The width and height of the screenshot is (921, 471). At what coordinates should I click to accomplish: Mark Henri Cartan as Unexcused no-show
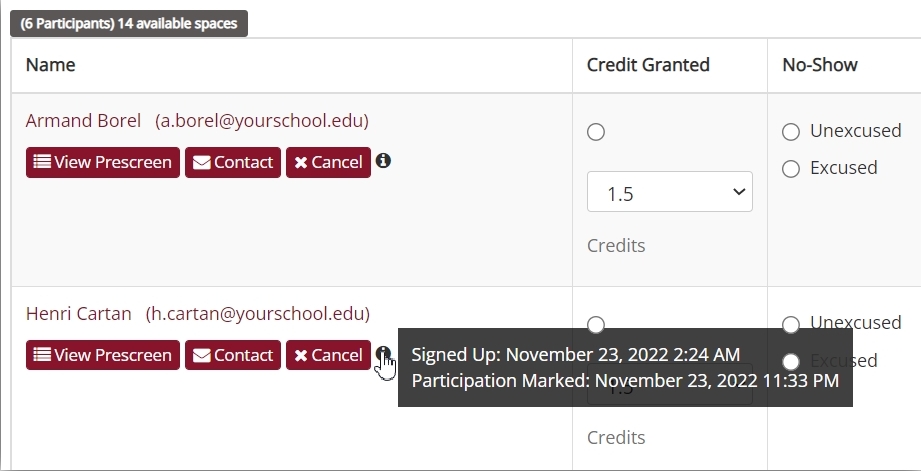point(791,324)
